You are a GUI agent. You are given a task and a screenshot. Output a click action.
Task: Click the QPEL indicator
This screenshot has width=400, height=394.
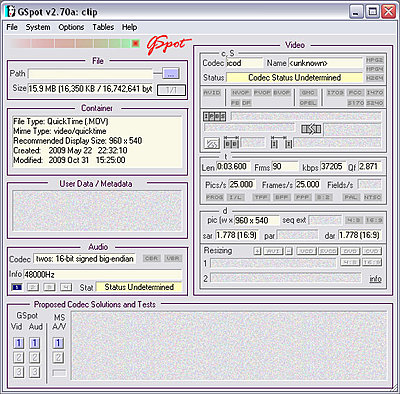point(308,103)
